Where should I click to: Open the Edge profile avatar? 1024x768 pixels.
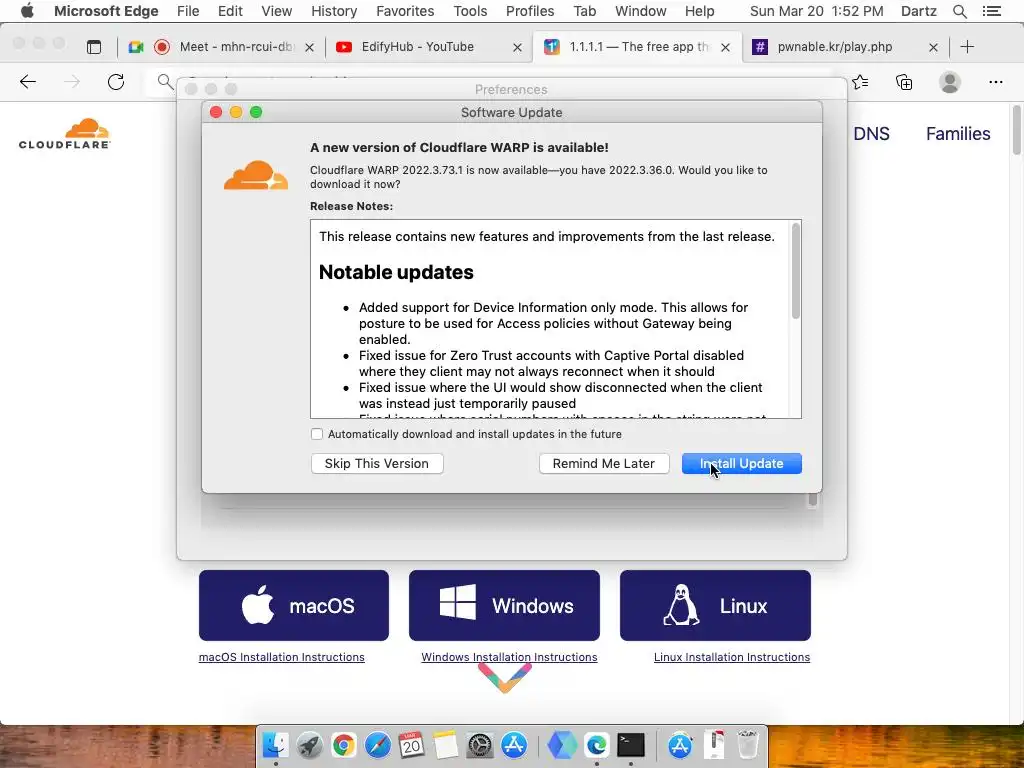(x=950, y=82)
